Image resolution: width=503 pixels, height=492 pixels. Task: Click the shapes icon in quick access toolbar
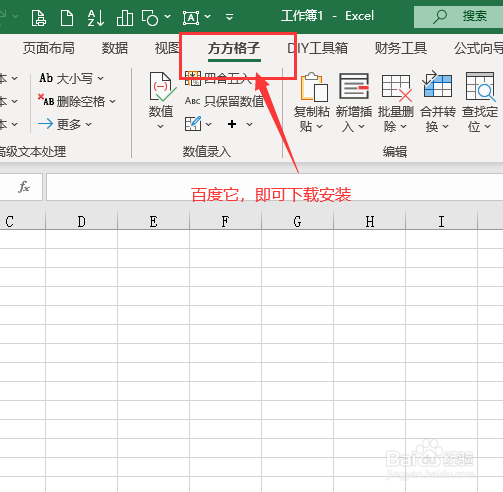(150, 17)
